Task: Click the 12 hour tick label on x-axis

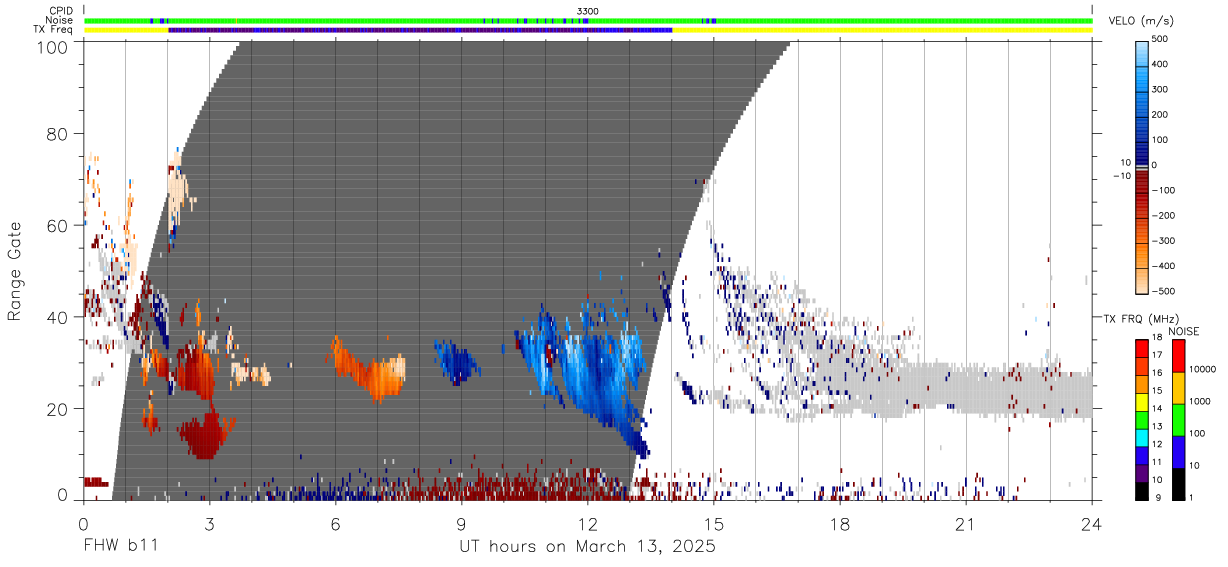Action: coord(587,523)
